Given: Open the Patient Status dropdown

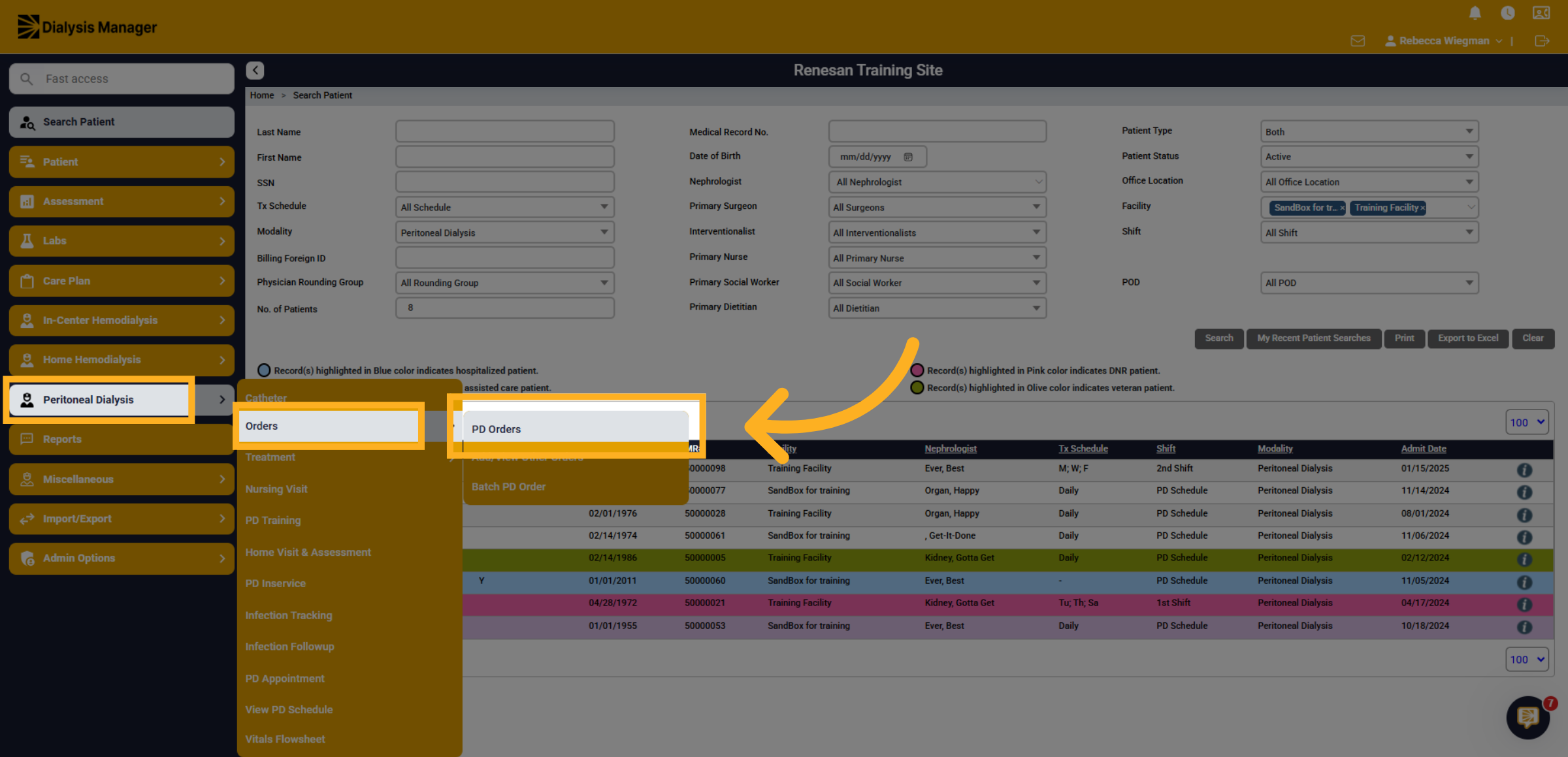Looking at the screenshot, I should [1369, 157].
